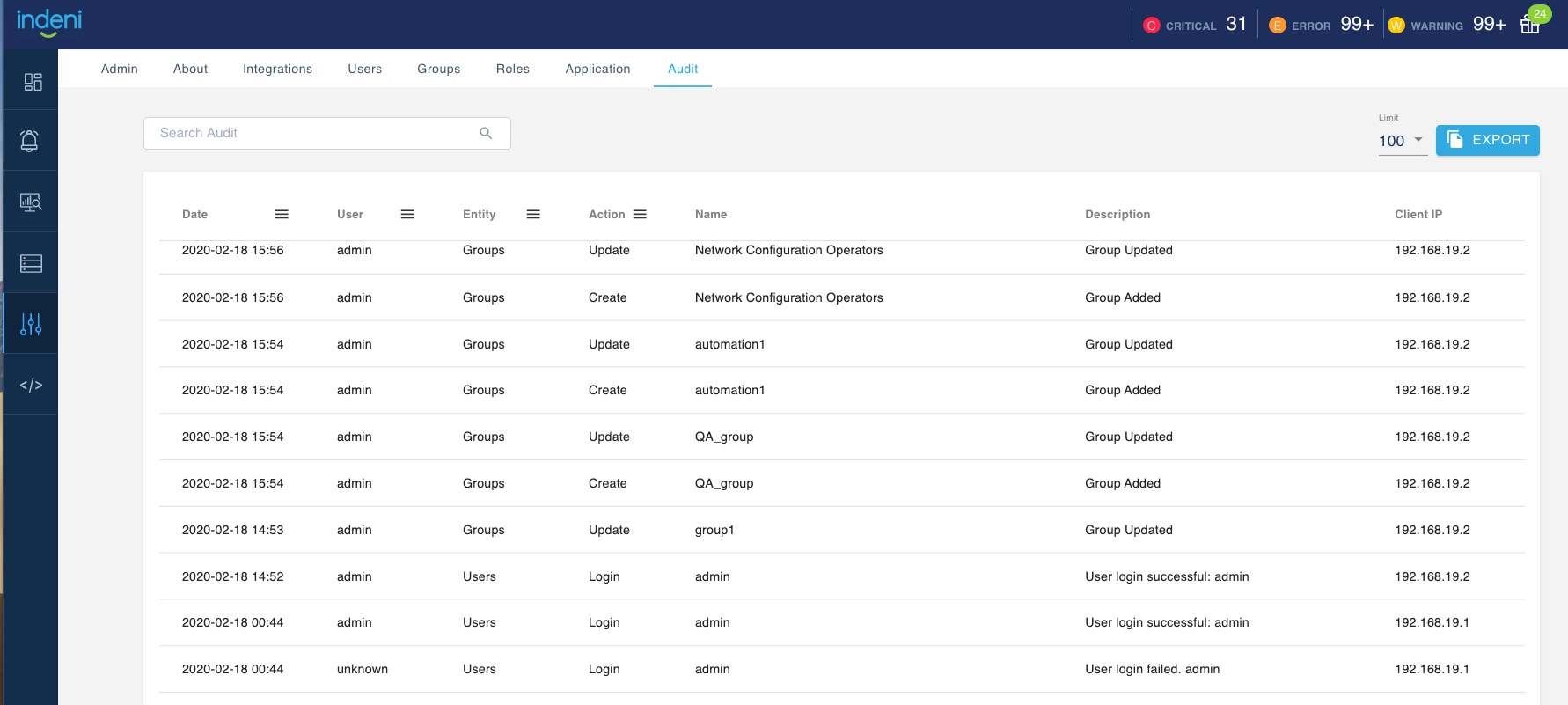
Task: Open the alerts bell icon in sidebar
Action: coord(30,141)
